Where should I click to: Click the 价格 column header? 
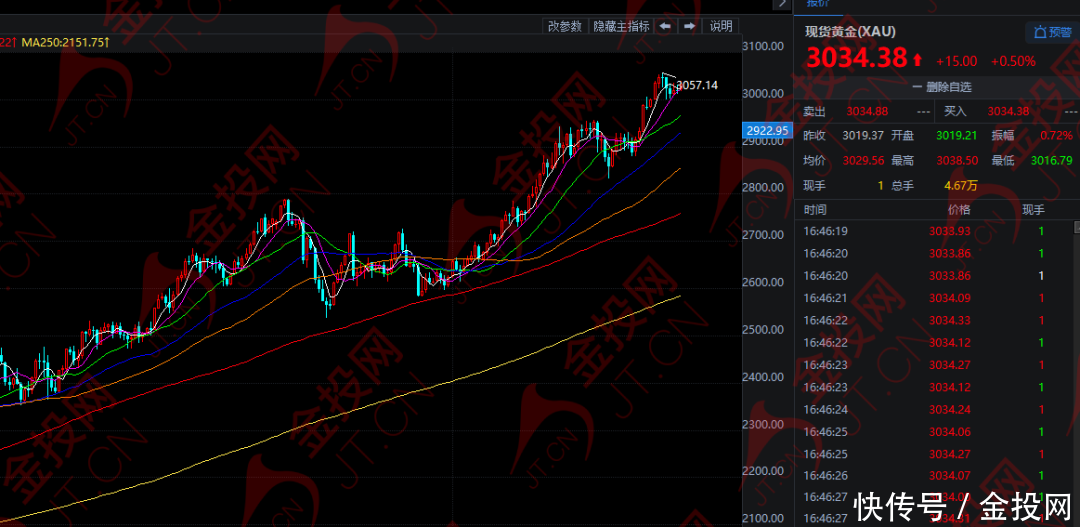tap(958, 209)
